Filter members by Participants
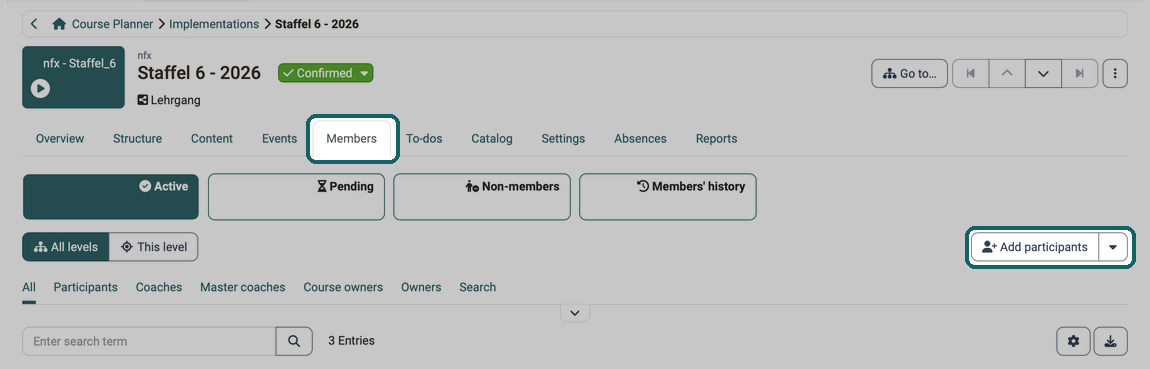Image resolution: width=1150 pixels, height=369 pixels. tap(86, 288)
